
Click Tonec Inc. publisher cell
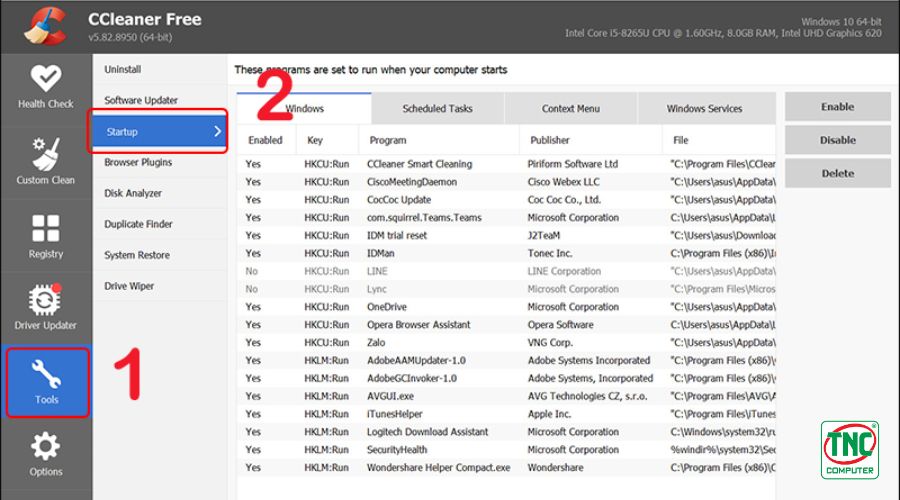point(550,253)
